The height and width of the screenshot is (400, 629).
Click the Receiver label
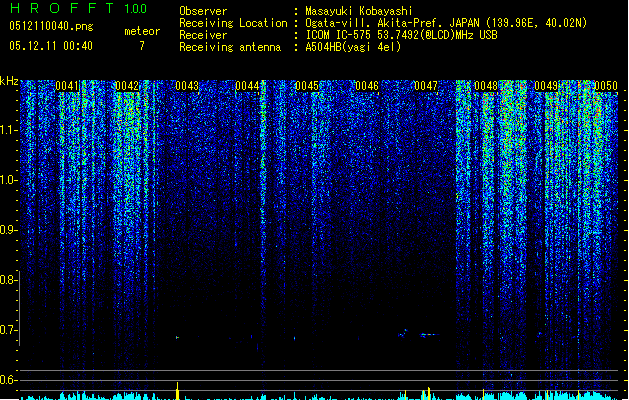pos(203,35)
